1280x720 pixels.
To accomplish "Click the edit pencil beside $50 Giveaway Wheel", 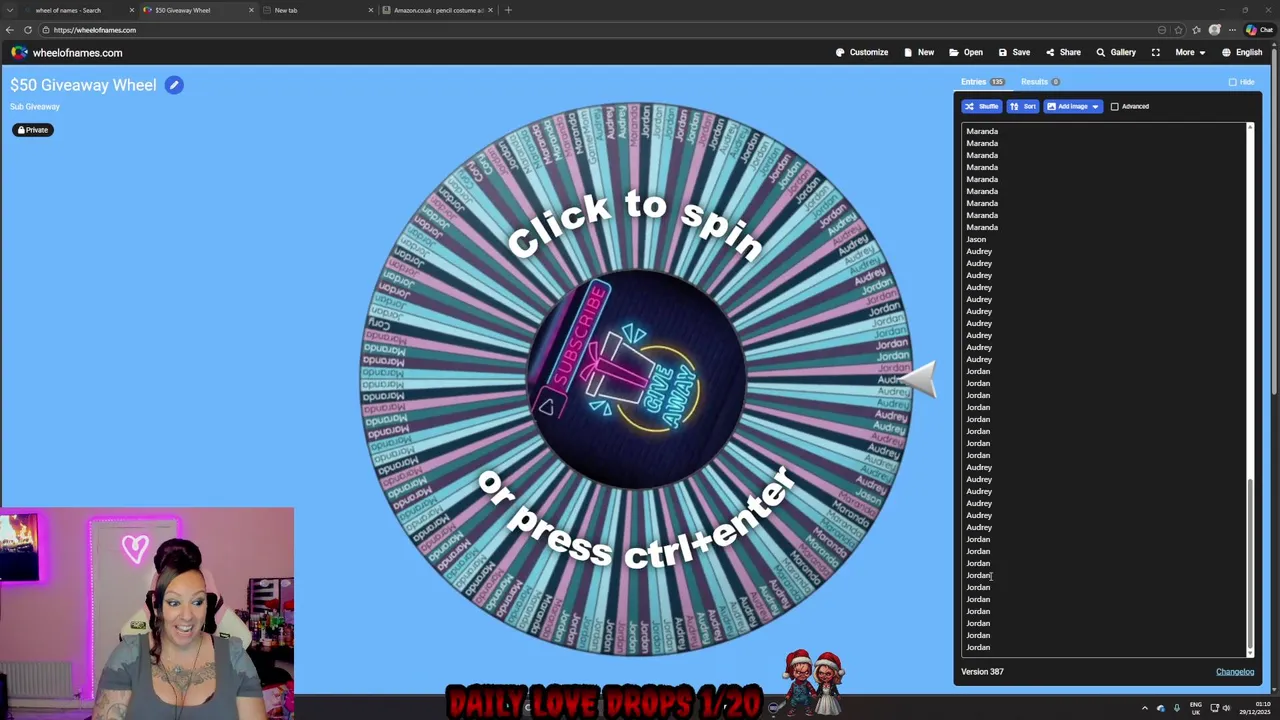I will pos(174,85).
